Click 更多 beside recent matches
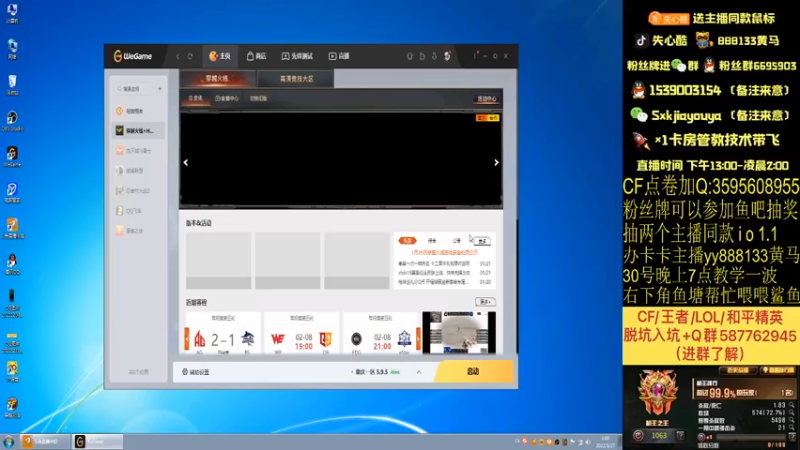The height and width of the screenshot is (450, 800). (485, 302)
